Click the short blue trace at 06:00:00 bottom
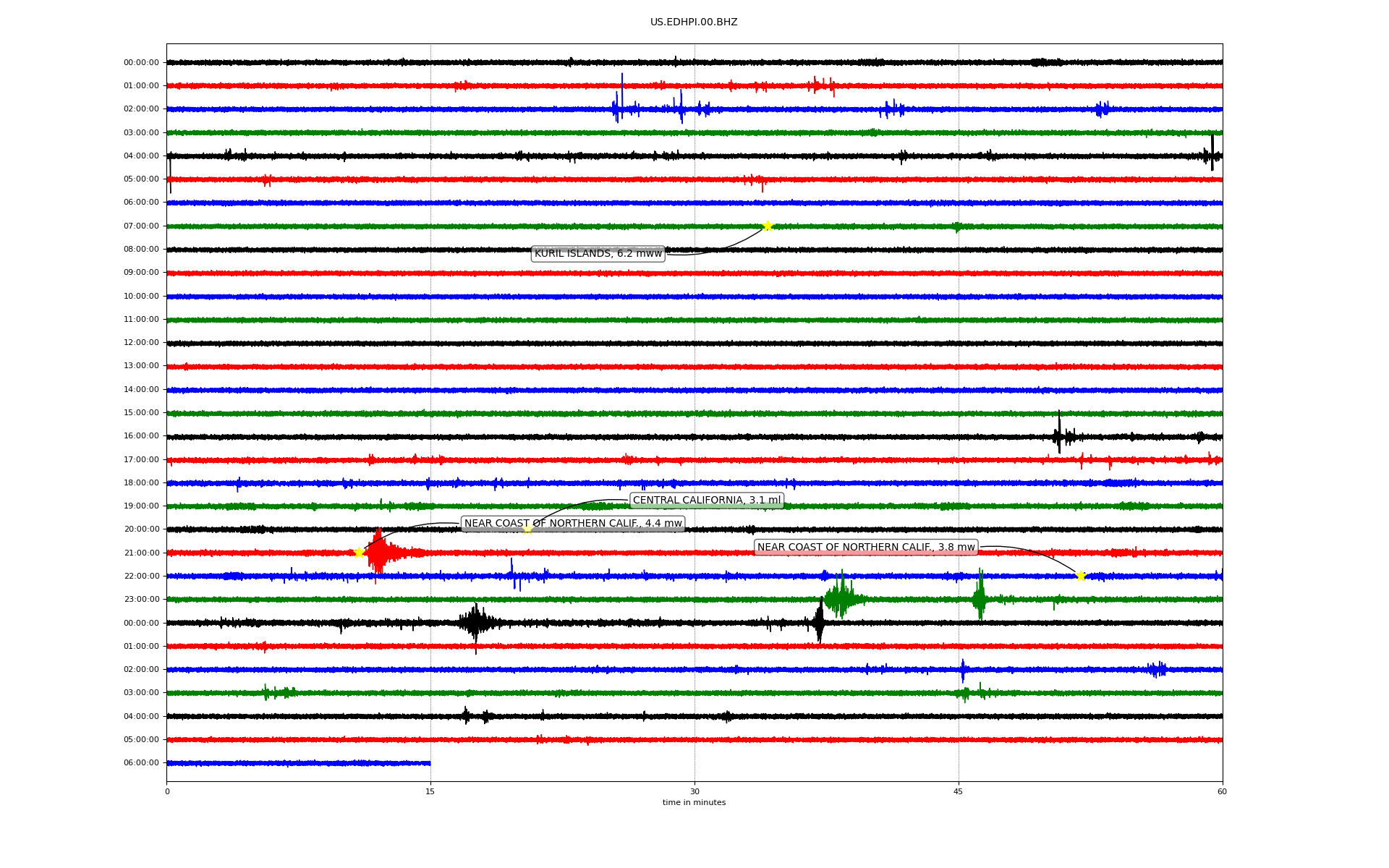This screenshot has width=1389, height=868. point(298,763)
